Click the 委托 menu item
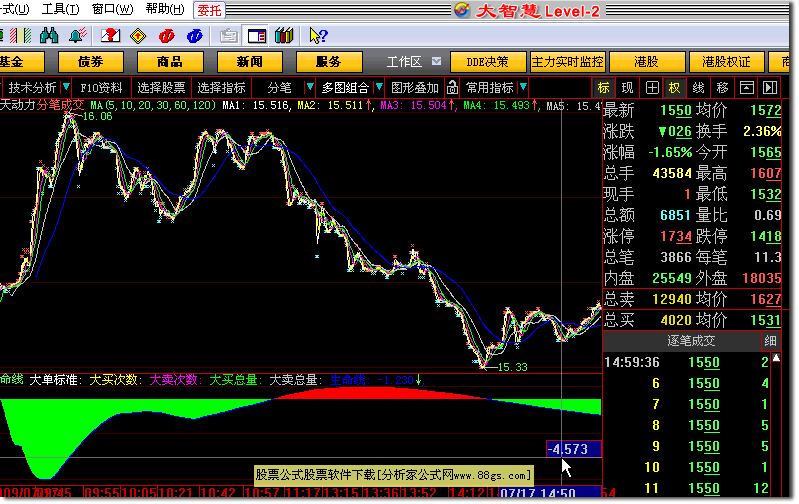 click(x=209, y=10)
